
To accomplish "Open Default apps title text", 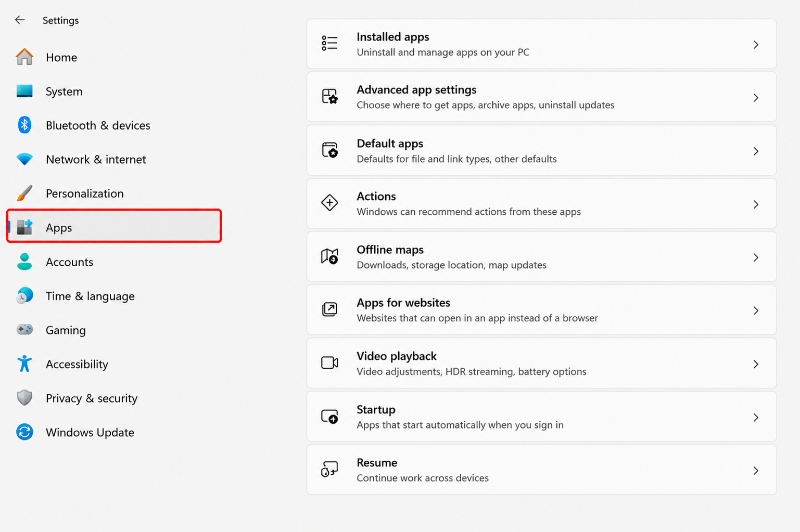I will point(390,144).
